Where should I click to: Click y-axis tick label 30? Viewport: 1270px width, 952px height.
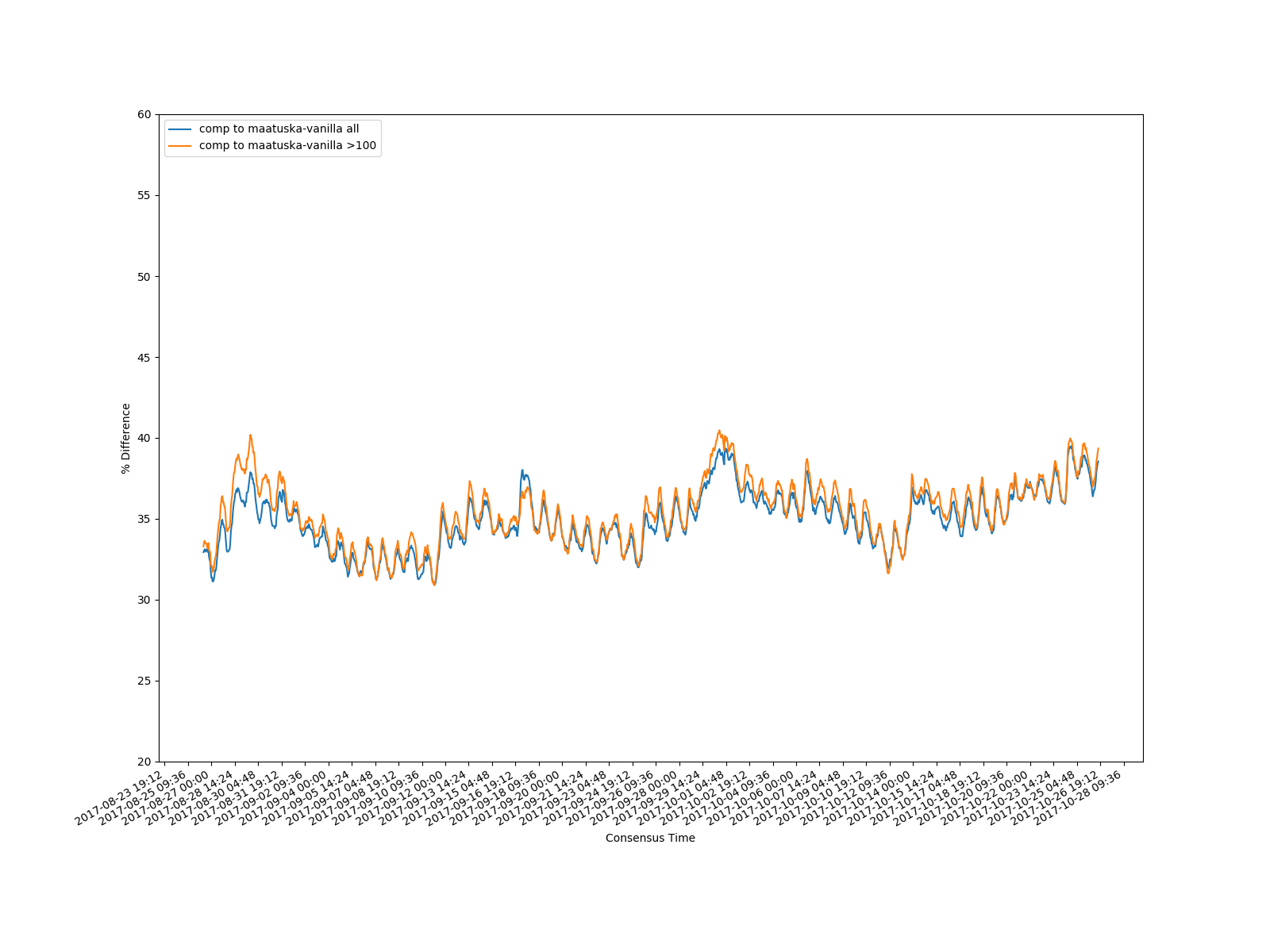[144, 600]
